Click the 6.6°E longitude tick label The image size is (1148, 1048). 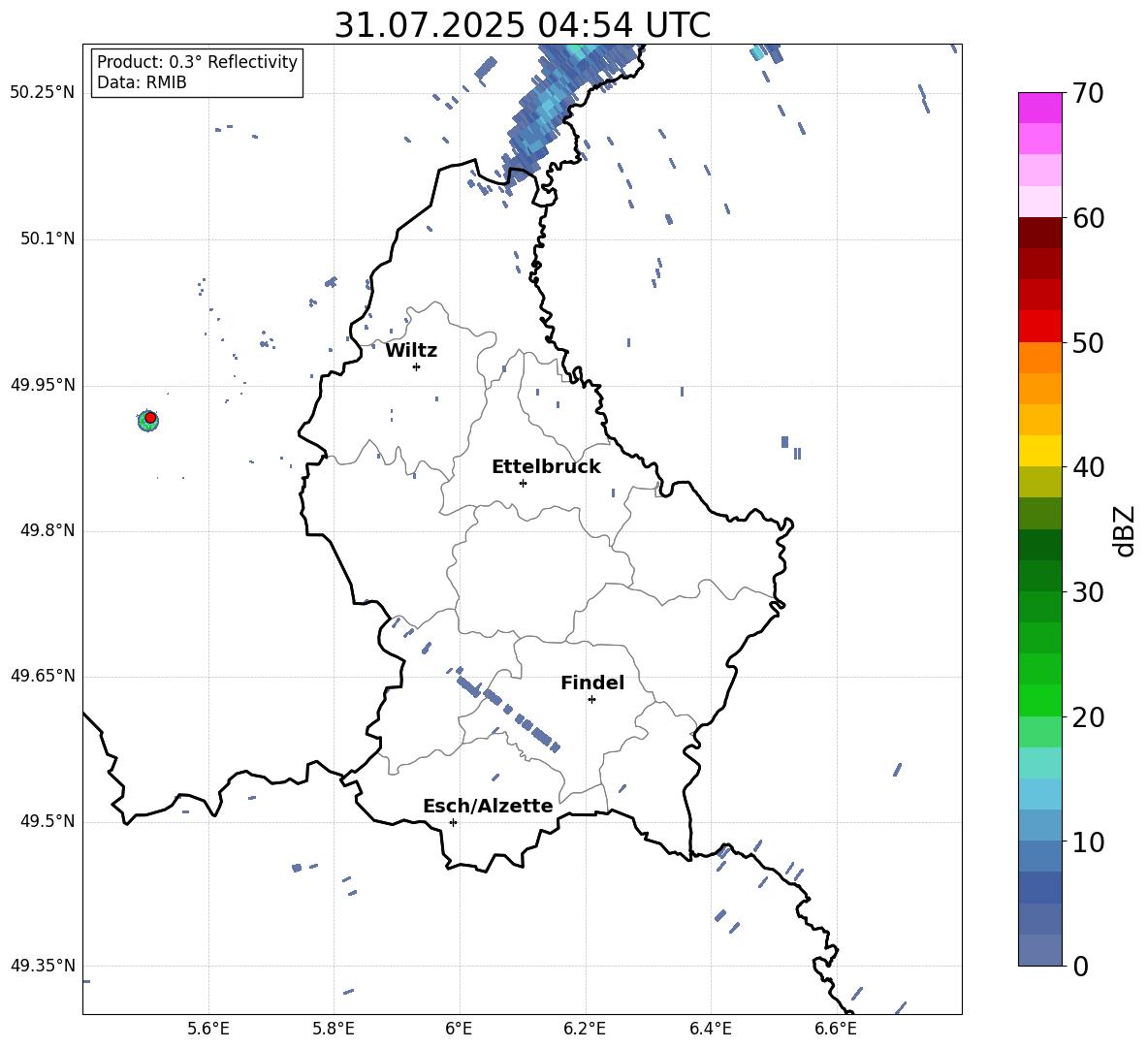836,1029
